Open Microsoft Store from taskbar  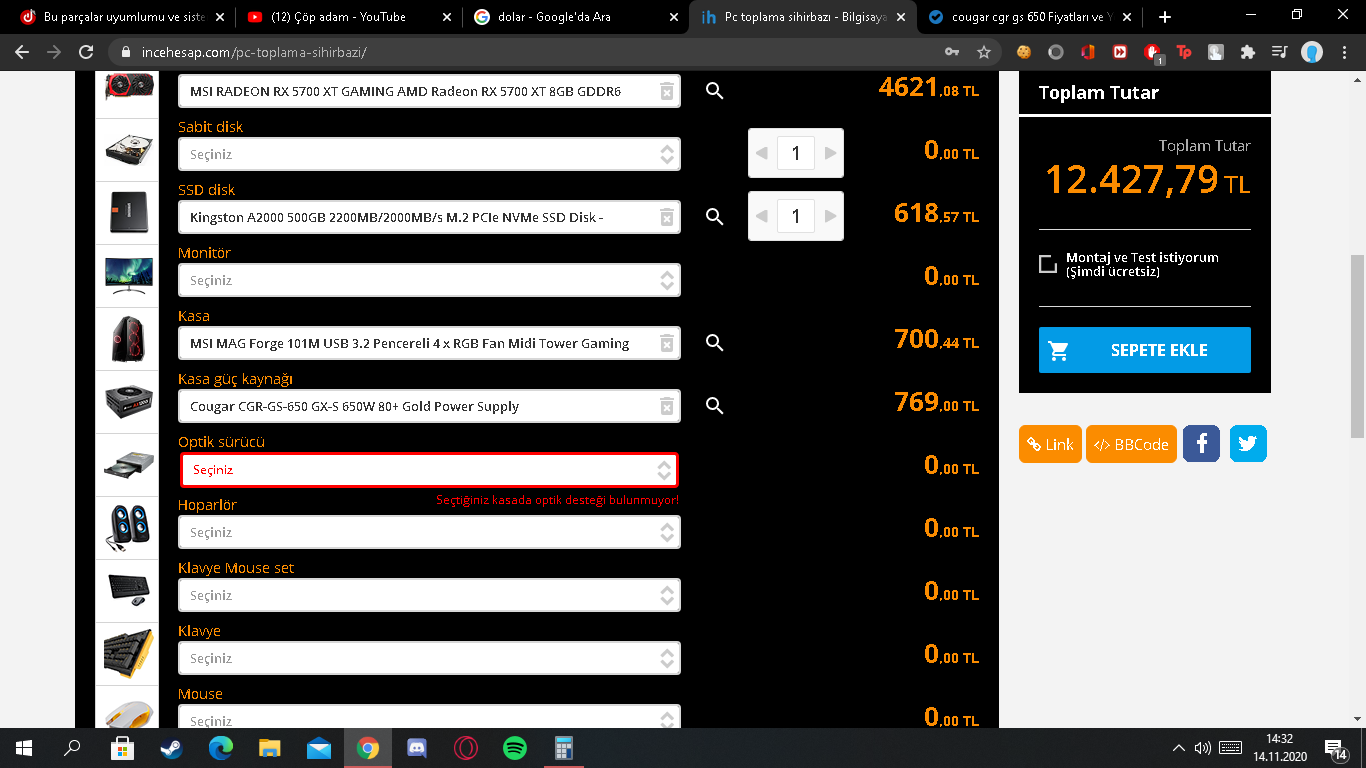[x=123, y=747]
